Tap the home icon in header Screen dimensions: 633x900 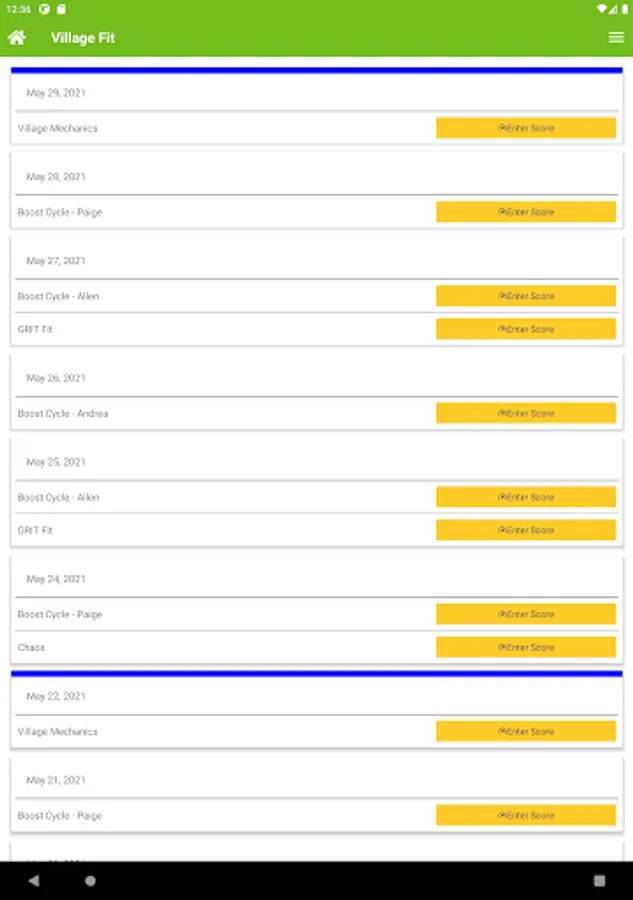17,38
